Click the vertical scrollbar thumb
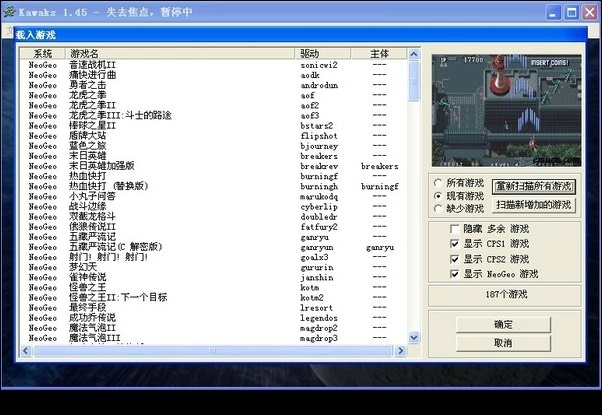This screenshot has width=602, height=415. [x=414, y=81]
